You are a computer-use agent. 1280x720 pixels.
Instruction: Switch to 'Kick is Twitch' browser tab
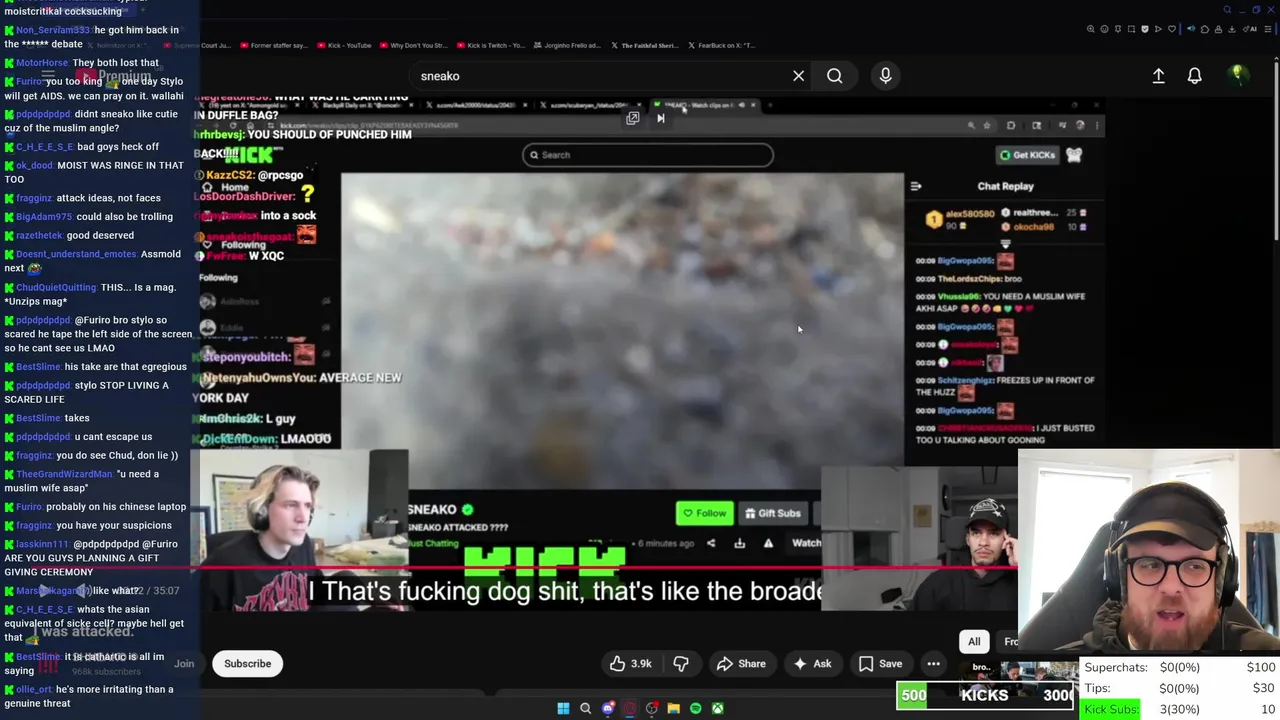point(492,45)
